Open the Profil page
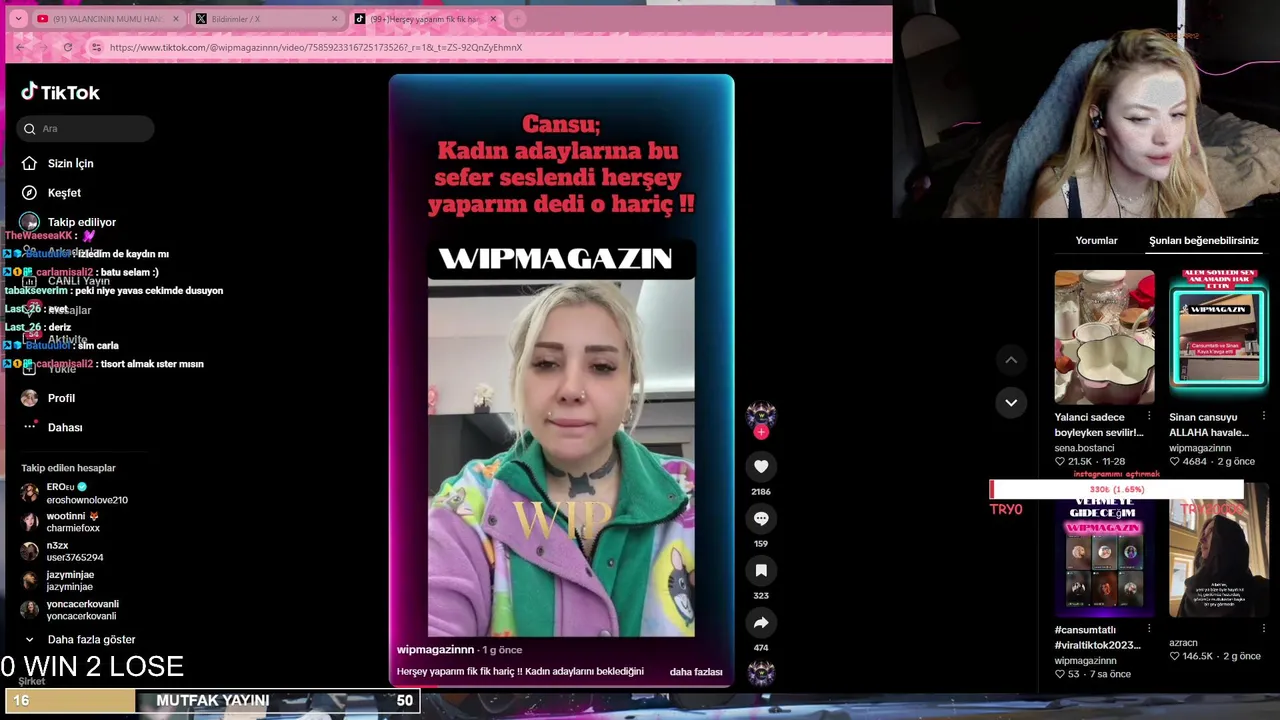The image size is (1280, 720). (49, 398)
